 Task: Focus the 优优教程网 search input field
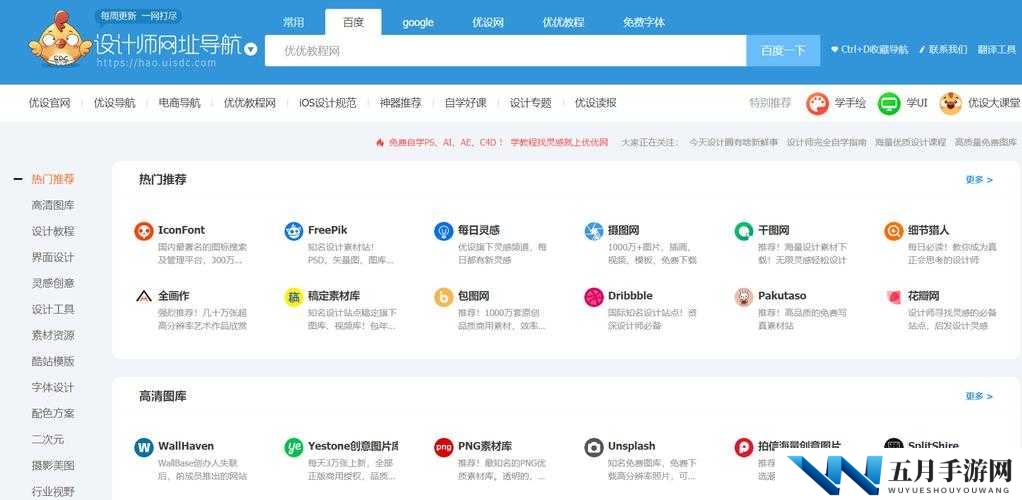point(506,51)
